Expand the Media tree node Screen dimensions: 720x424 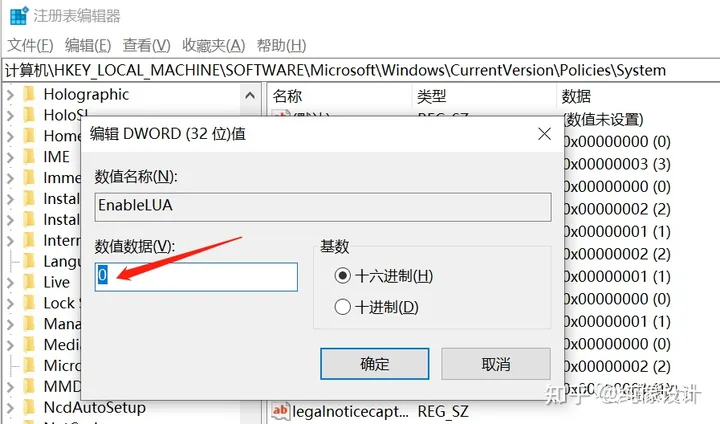tap(10, 345)
